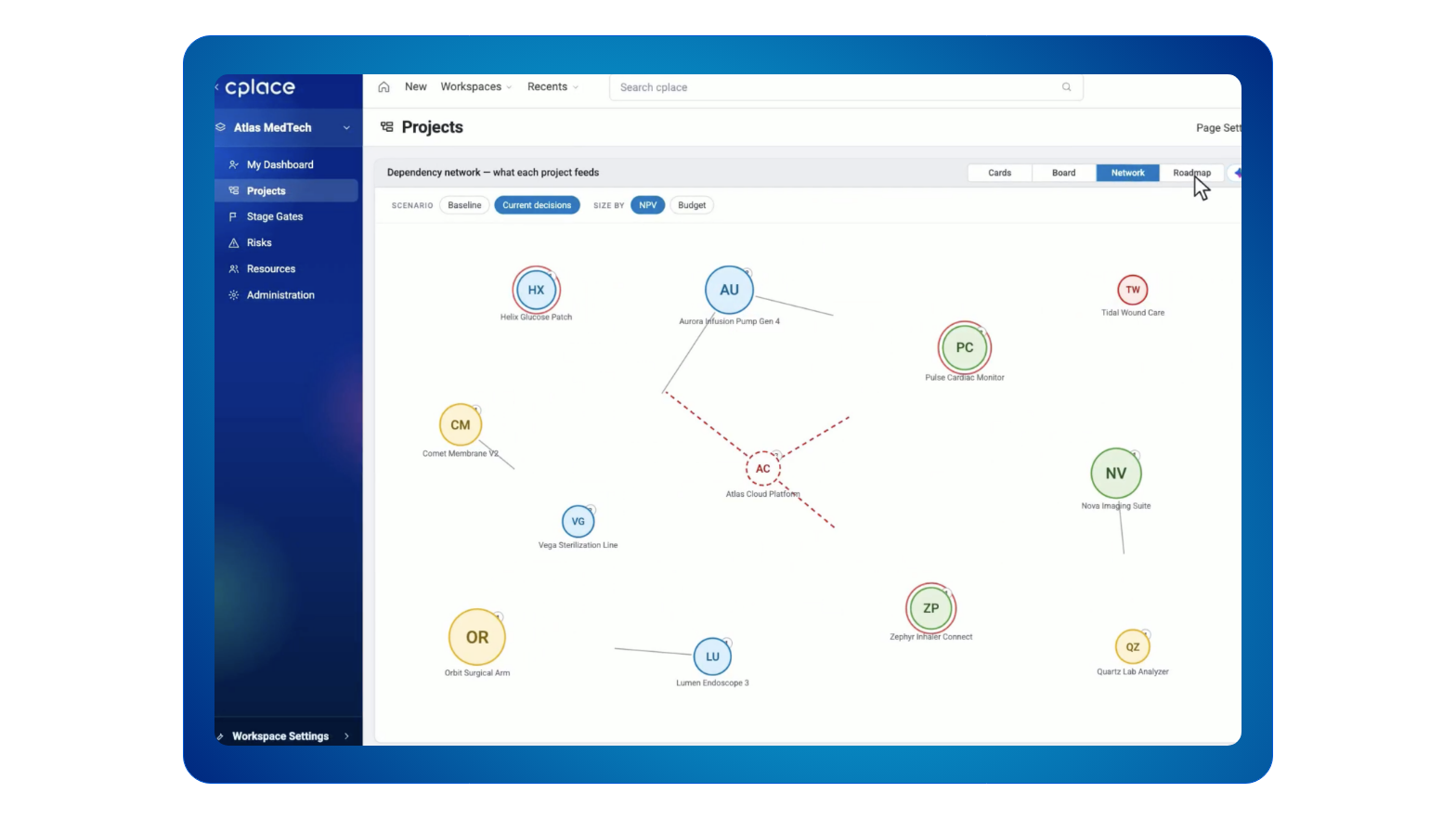This screenshot has height=819, width=1456.
Task: Select the AU Aurora Infusion Pump node
Action: pyautogui.click(x=730, y=290)
